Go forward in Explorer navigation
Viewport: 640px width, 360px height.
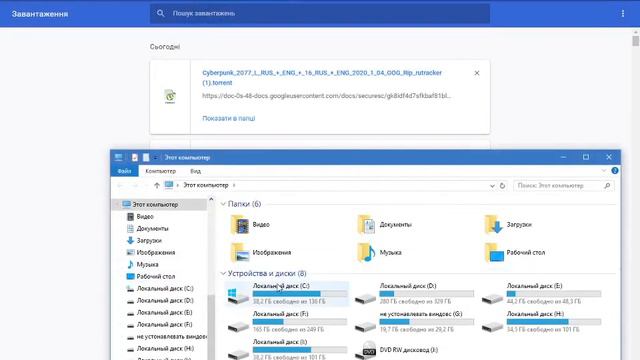[x=135, y=185]
